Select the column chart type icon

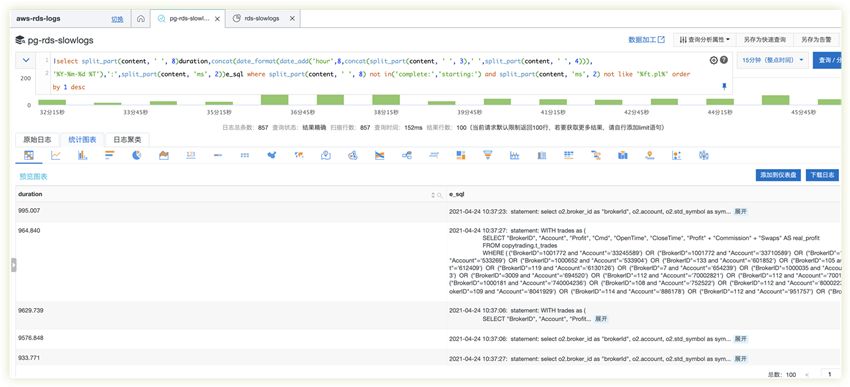tap(82, 156)
